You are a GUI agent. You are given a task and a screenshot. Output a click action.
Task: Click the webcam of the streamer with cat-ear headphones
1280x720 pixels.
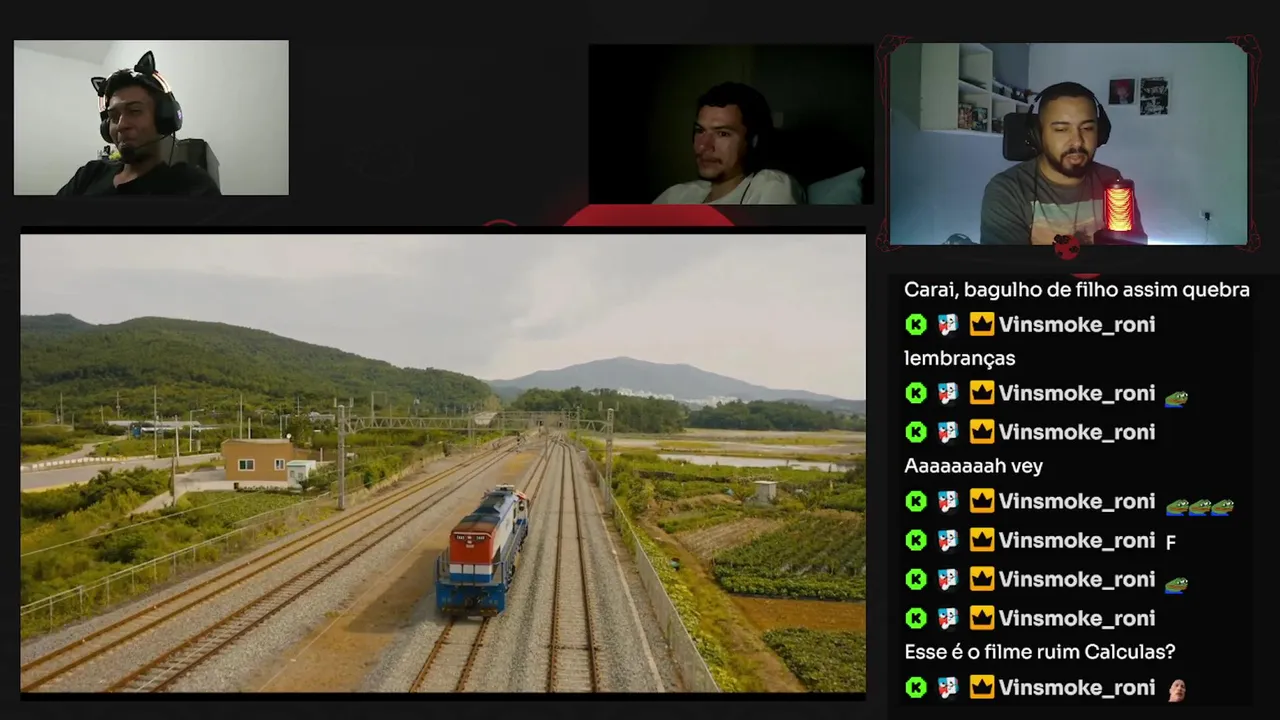pos(151,118)
